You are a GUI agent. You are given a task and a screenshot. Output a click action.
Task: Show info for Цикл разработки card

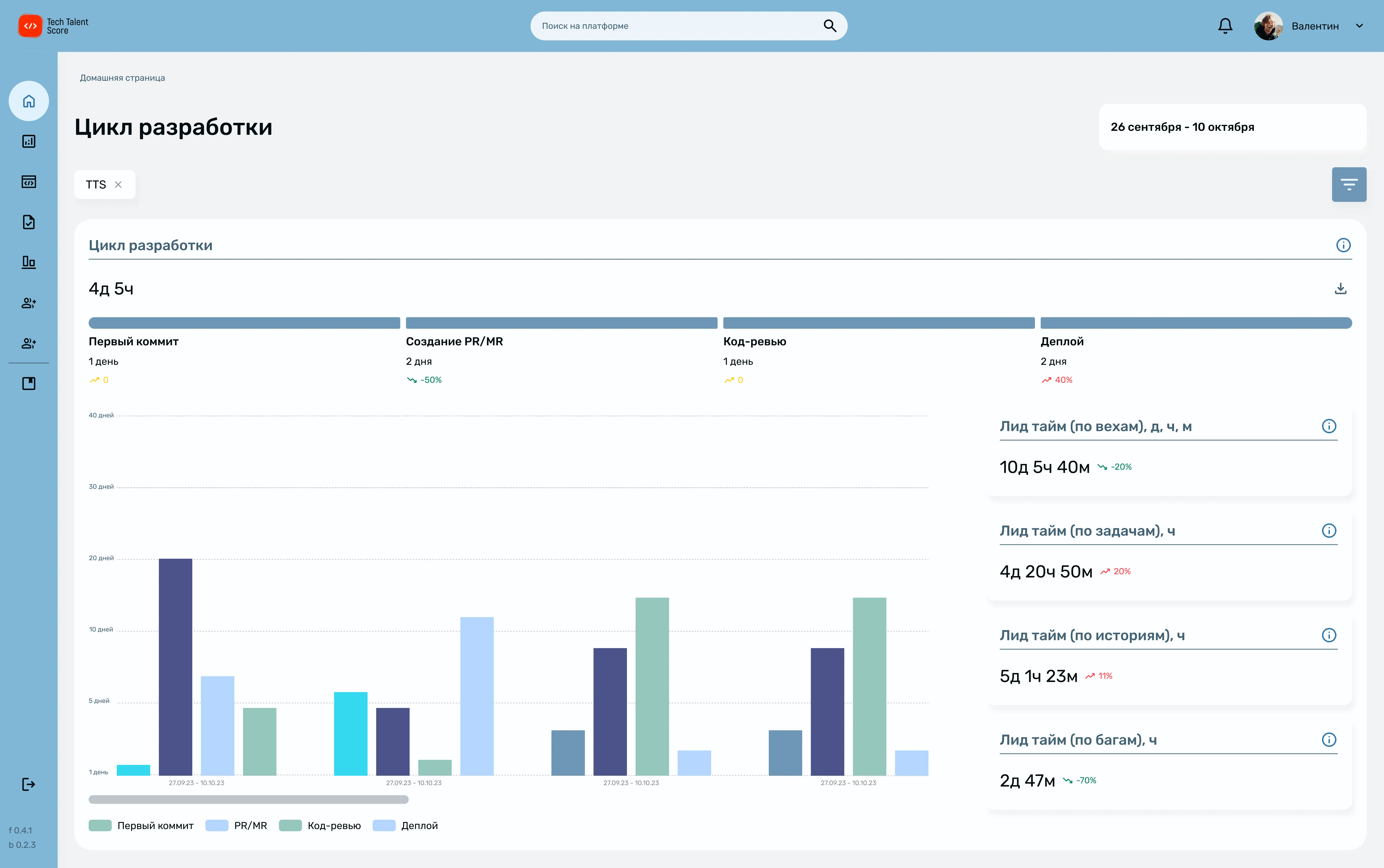point(1343,245)
